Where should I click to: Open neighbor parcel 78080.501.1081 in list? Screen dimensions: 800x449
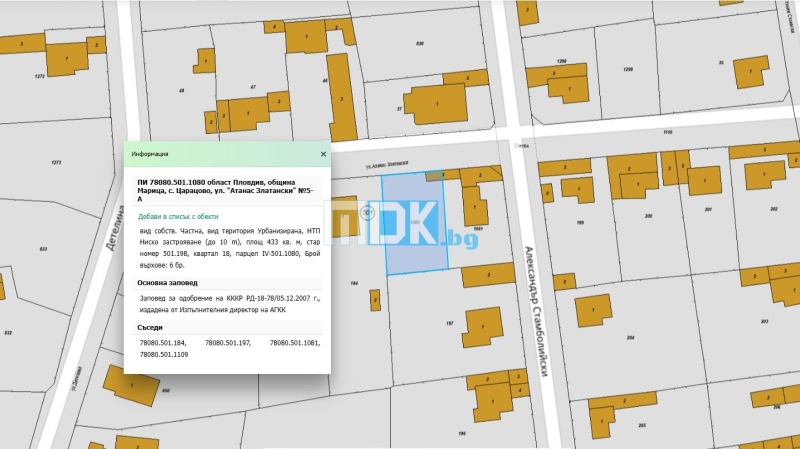point(295,343)
